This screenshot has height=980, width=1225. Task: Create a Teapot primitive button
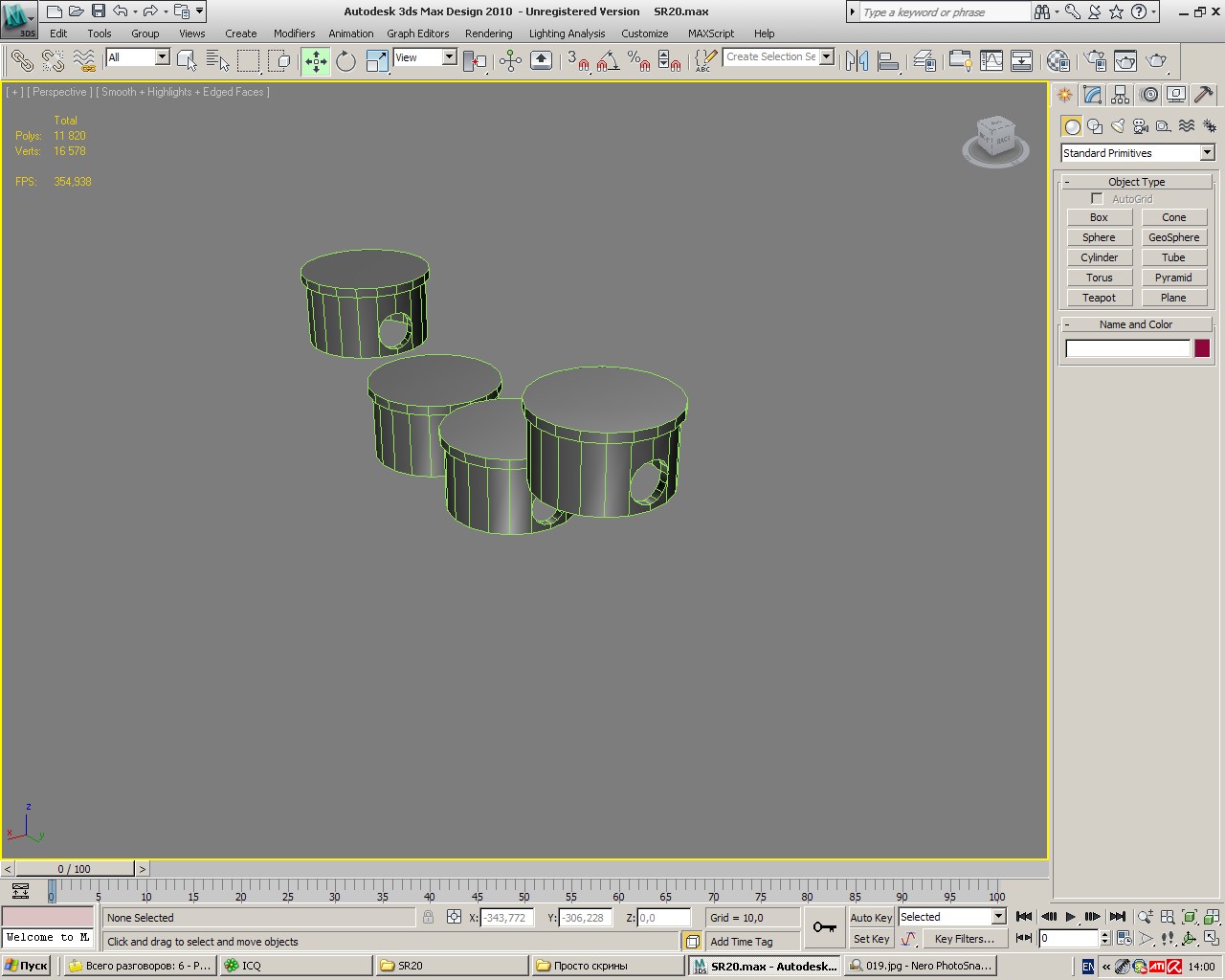pos(1099,298)
